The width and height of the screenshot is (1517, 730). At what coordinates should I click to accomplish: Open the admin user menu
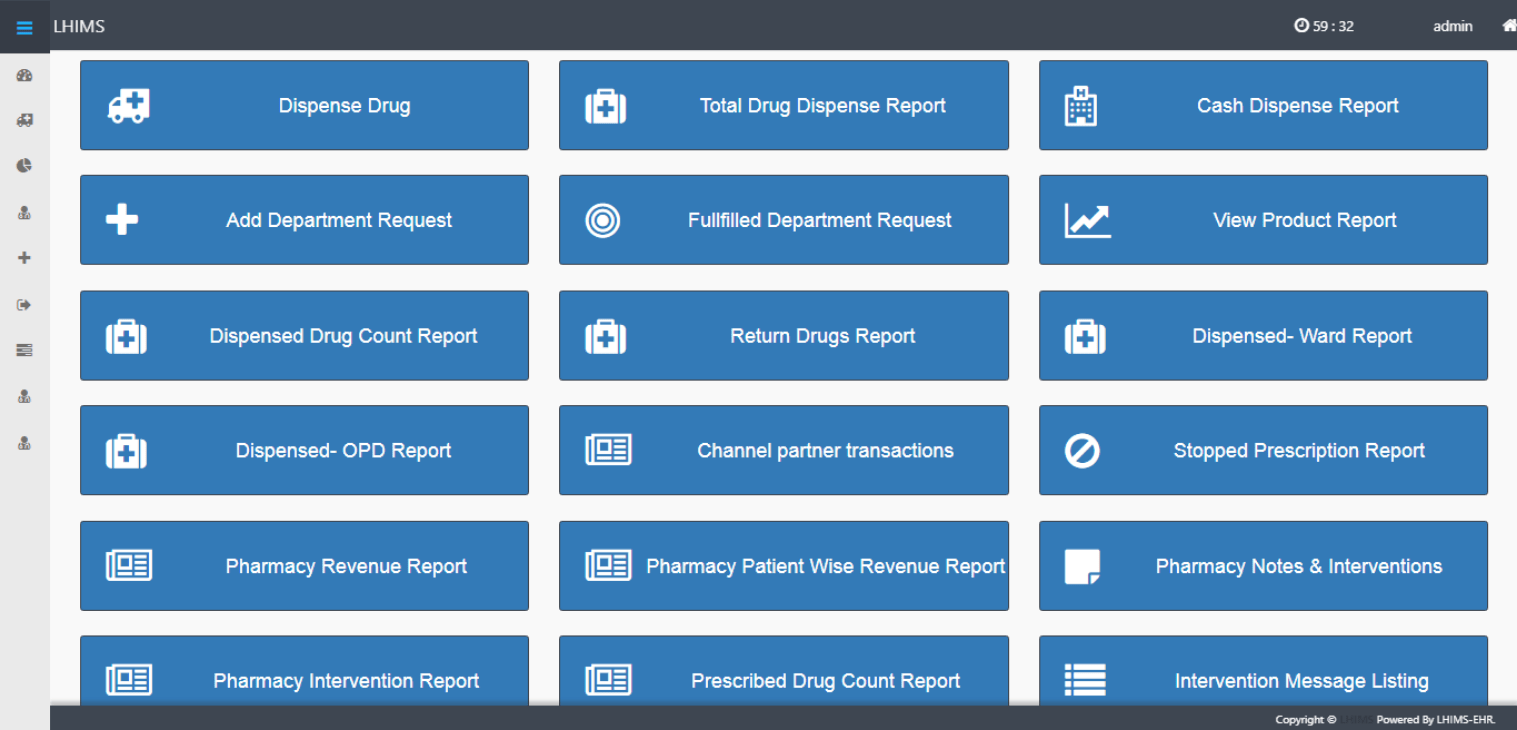pos(1452,26)
